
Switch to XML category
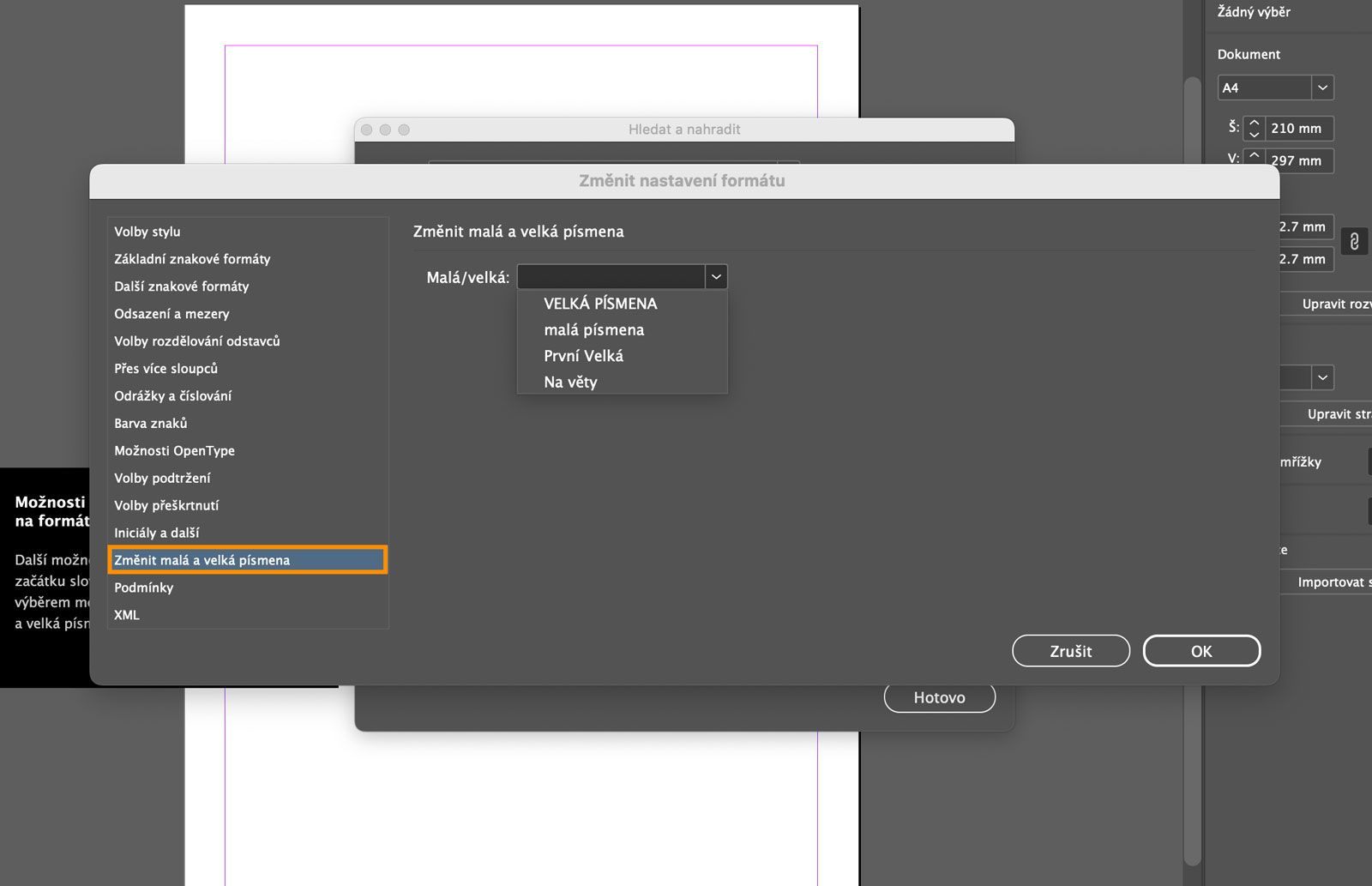coord(248,615)
